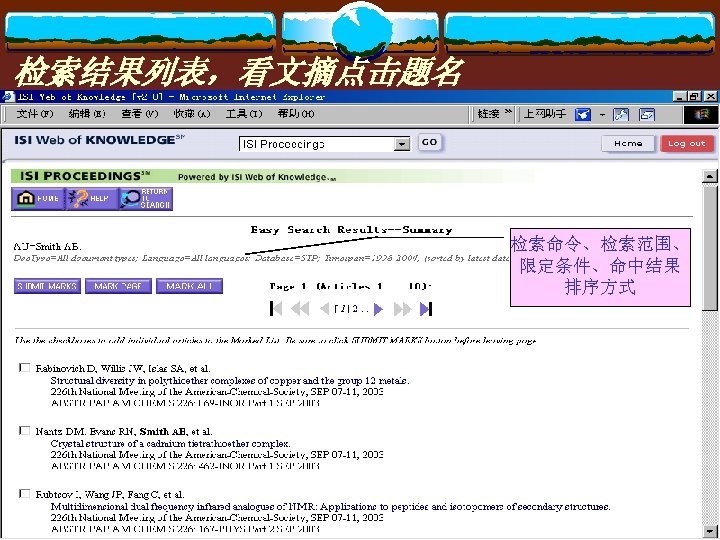The height and width of the screenshot is (540, 720).
Task: Go to the last results page arrow
Action: (426, 309)
